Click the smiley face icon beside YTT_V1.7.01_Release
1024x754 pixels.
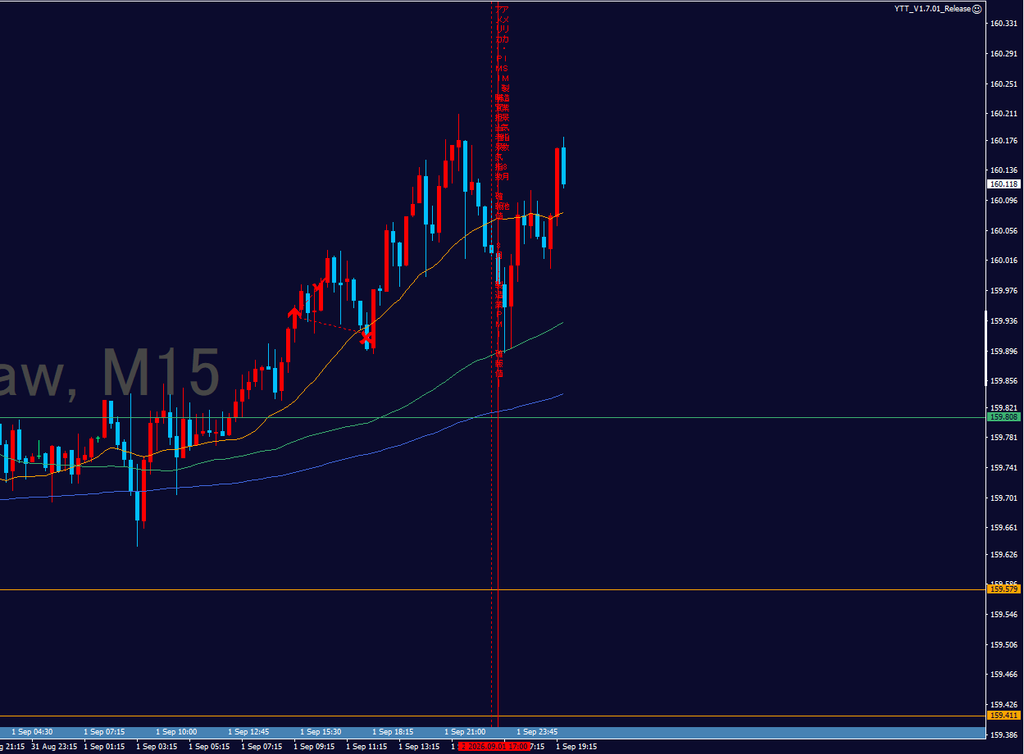point(977,8)
